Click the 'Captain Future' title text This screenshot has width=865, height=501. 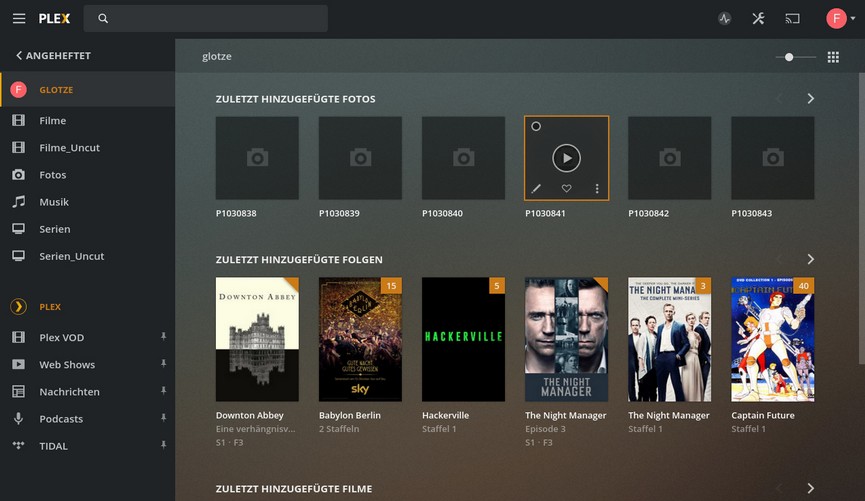coord(763,415)
